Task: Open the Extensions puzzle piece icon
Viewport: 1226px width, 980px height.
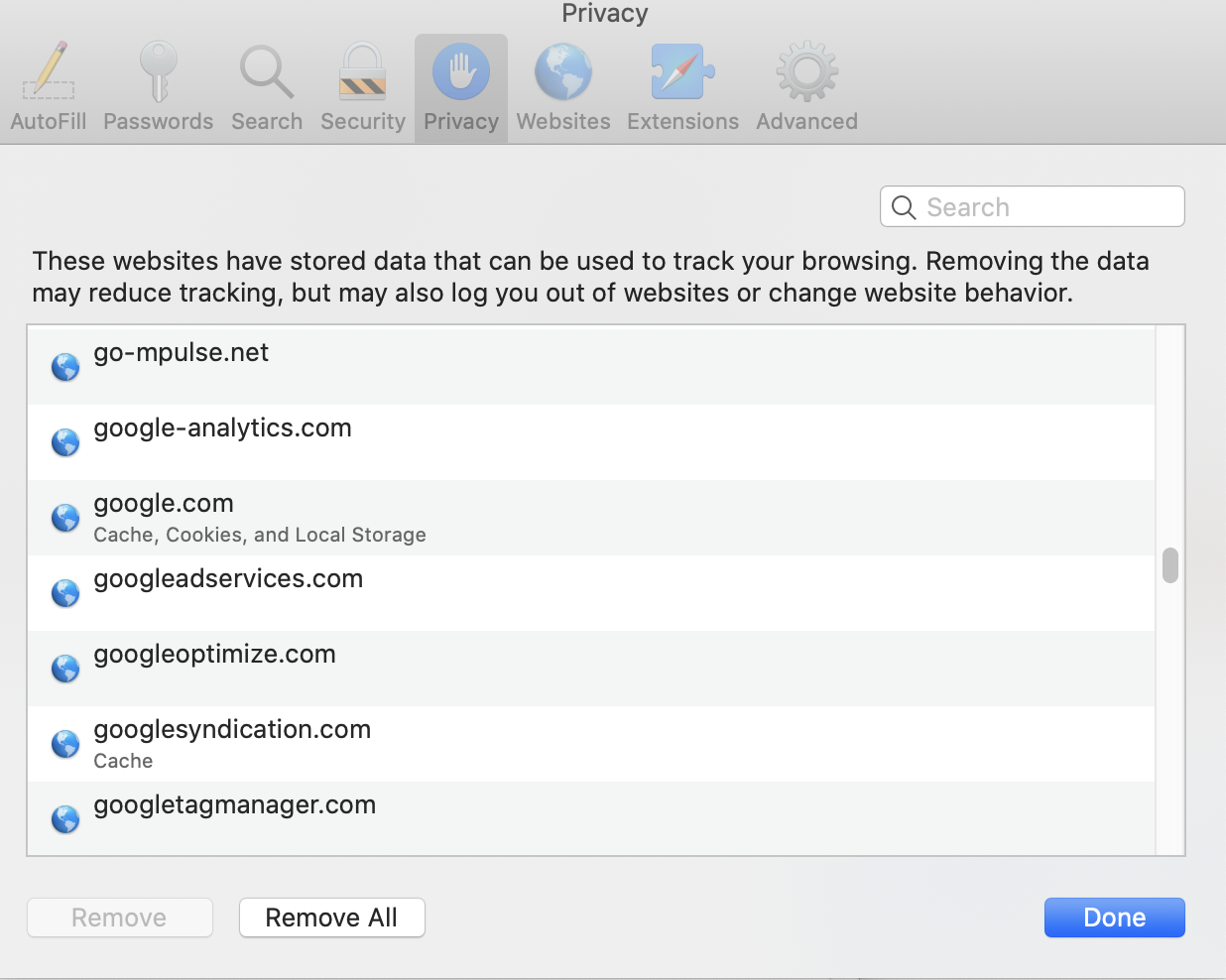Action: (x=682, y=71)
